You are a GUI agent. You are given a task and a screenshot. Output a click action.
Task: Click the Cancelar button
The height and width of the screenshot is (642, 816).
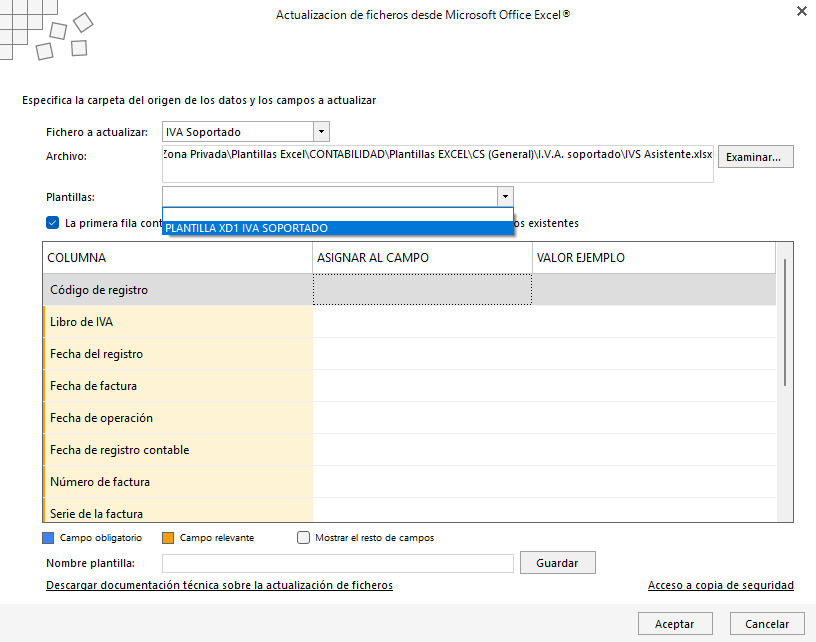coord(767,624)
